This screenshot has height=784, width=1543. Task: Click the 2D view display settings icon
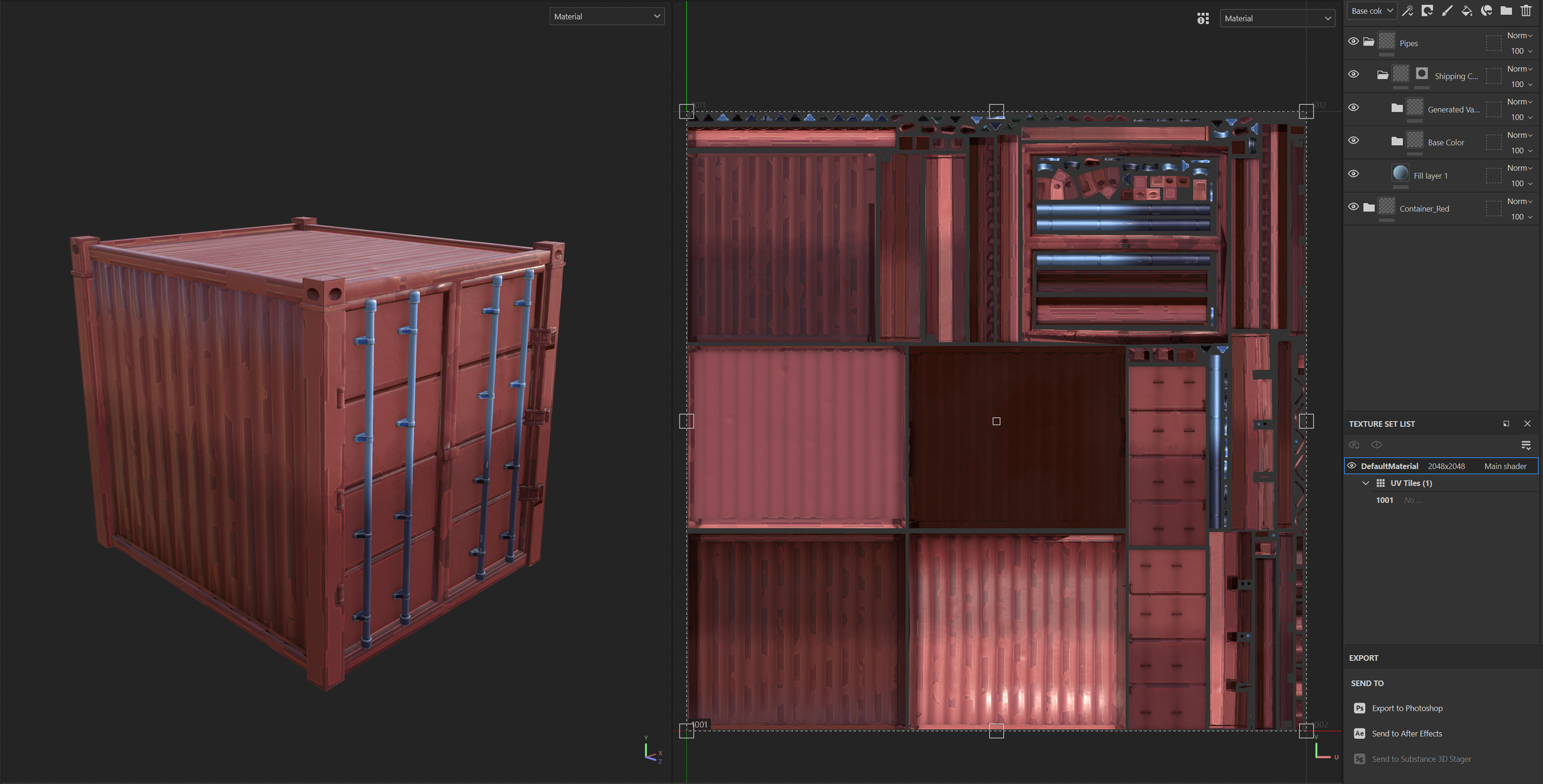click(x=1203, y=19)
